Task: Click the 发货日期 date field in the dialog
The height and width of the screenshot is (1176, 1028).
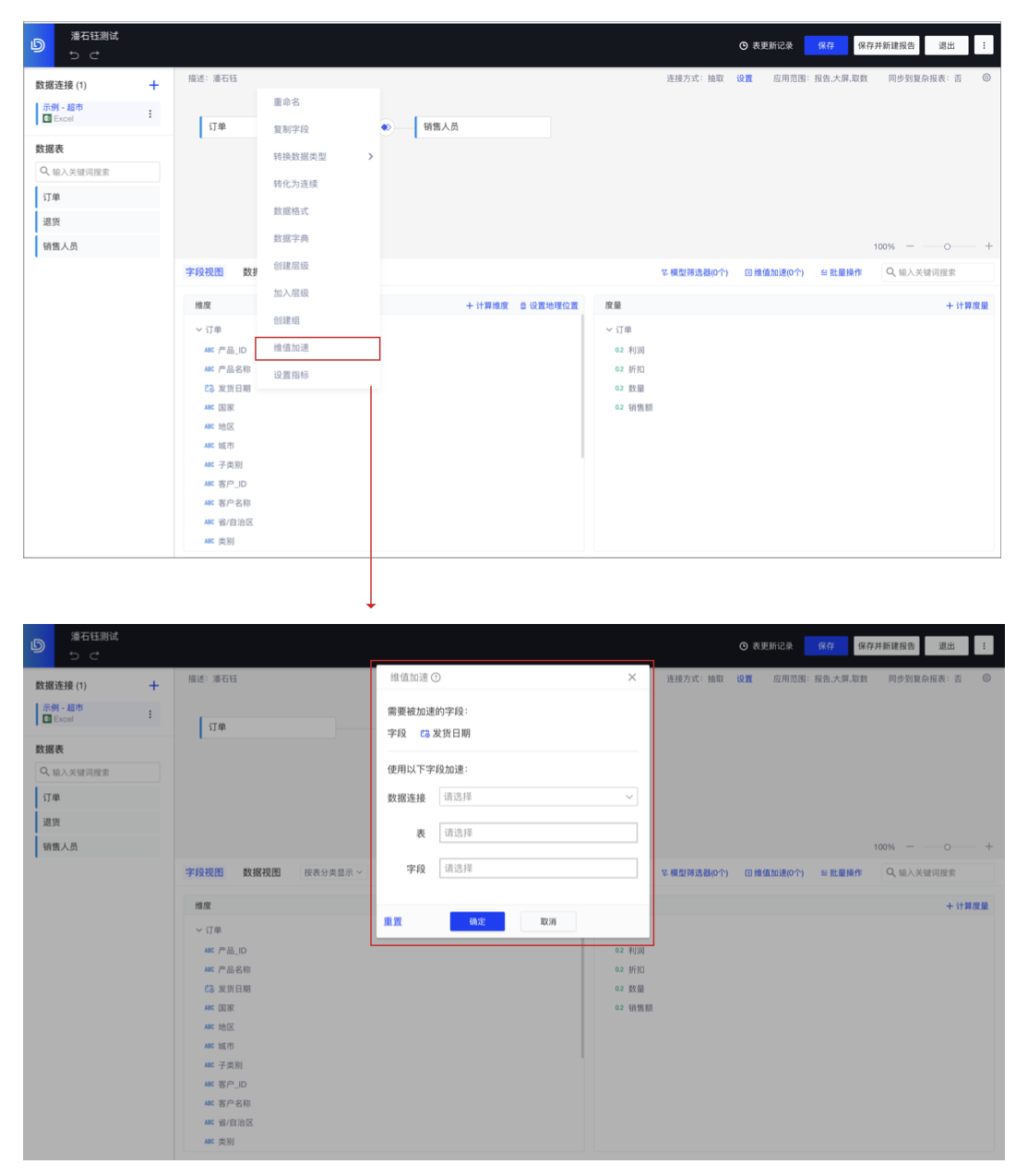Action: coord(445,734)
